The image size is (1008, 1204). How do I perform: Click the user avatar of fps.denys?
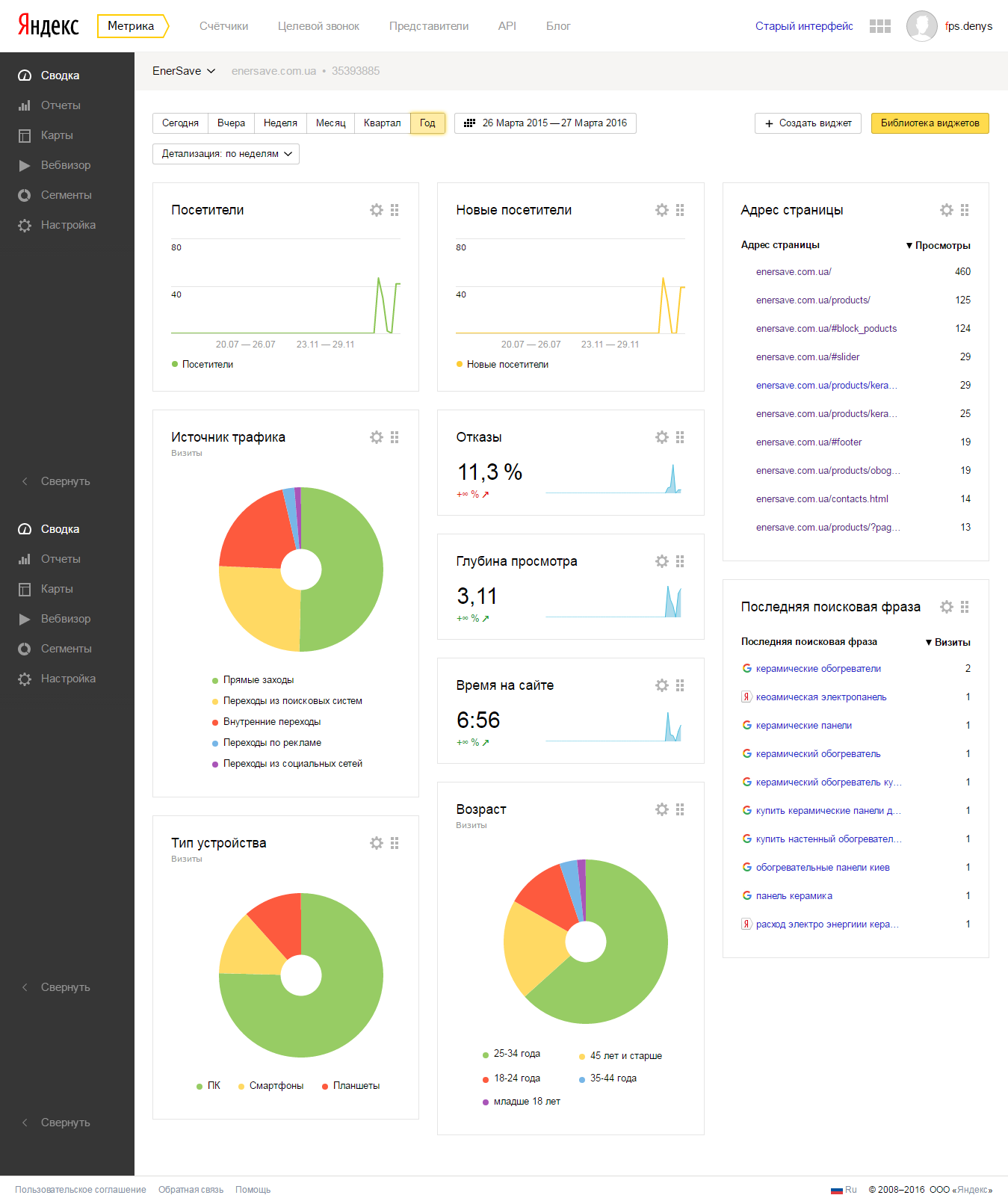tap(921, 26)
